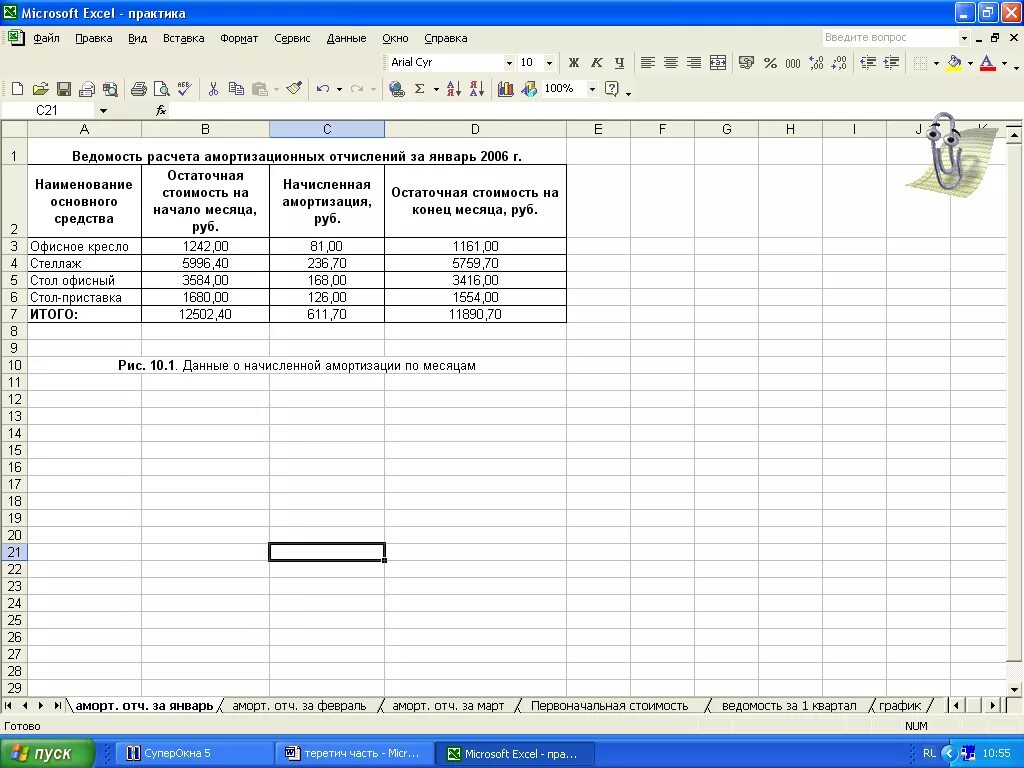Click the function fx insert icon

tap(161, 110)
